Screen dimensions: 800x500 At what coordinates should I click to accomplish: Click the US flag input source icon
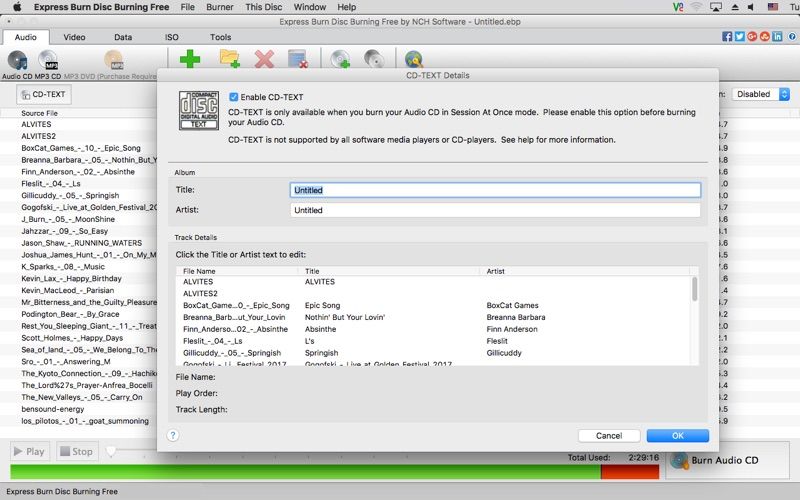pyautogui.click(x=773, y=7)
